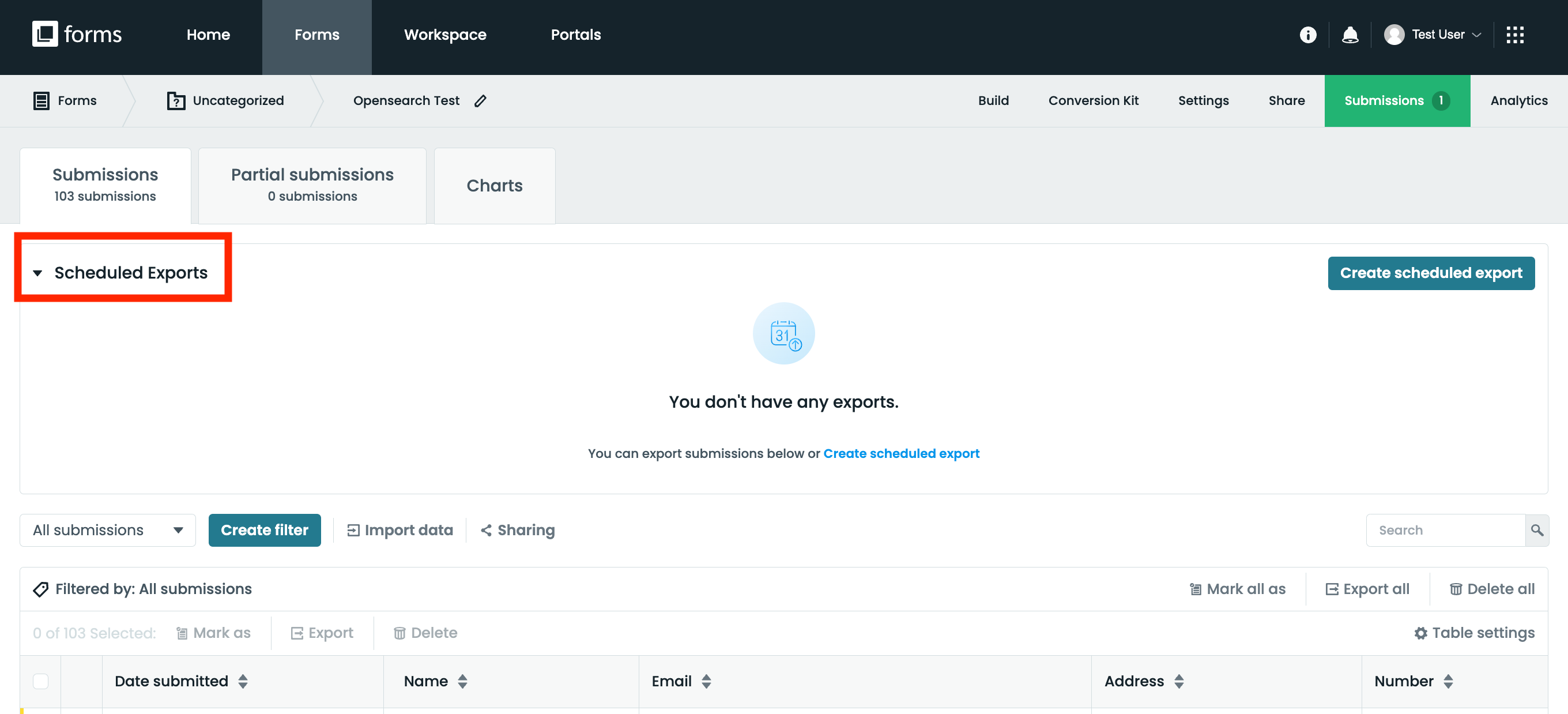Collapse the Scheduled Exports section
The image size is (1568, 714).
click(x=37, y=273)
